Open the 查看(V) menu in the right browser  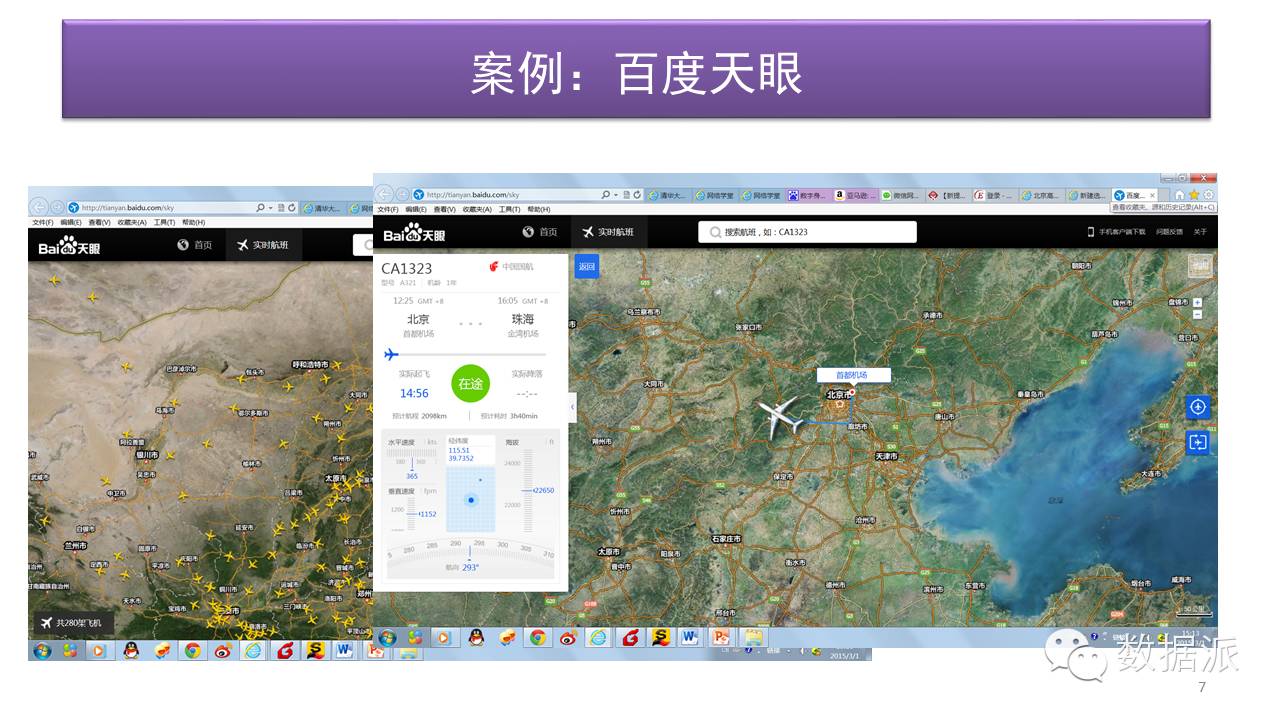tap(444, 210)
